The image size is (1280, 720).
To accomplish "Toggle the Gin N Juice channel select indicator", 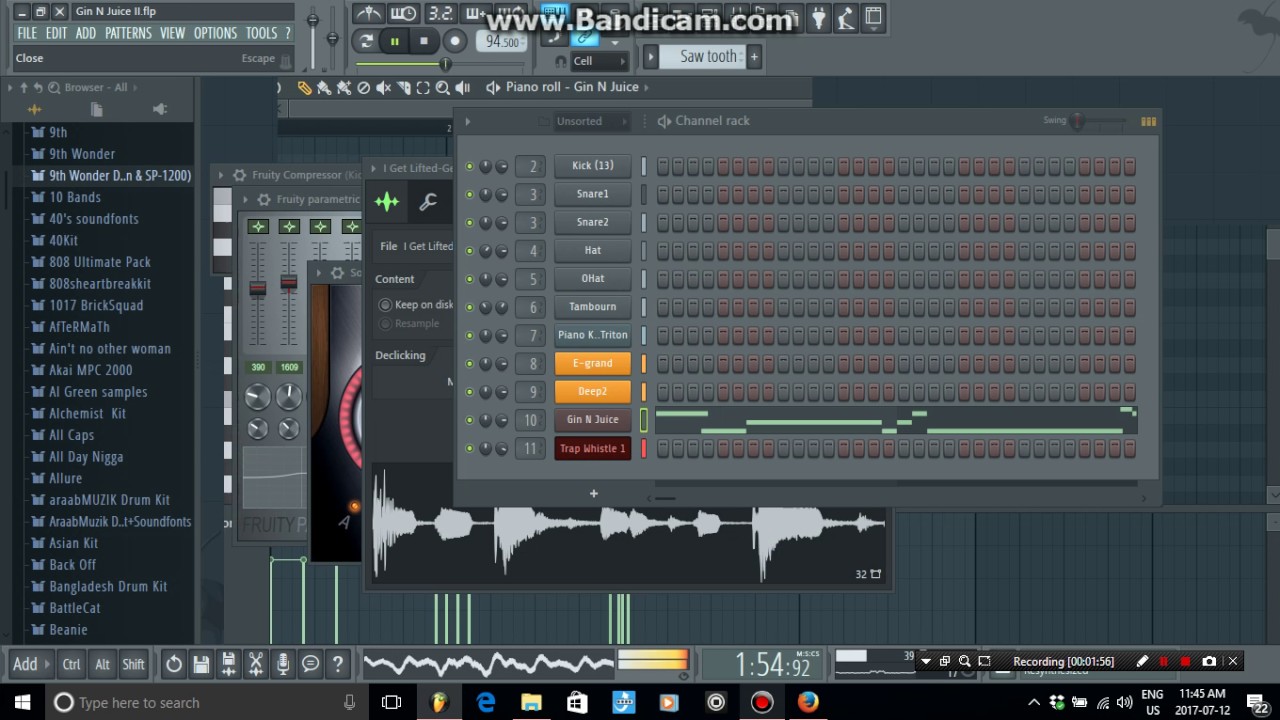I will tap(644, 420).
